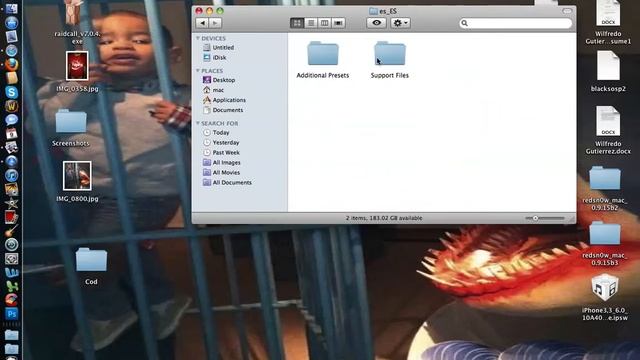640x360 pixels.
Task: Click the '2 items, 183.02 GB available' status text
Action: 384,218
